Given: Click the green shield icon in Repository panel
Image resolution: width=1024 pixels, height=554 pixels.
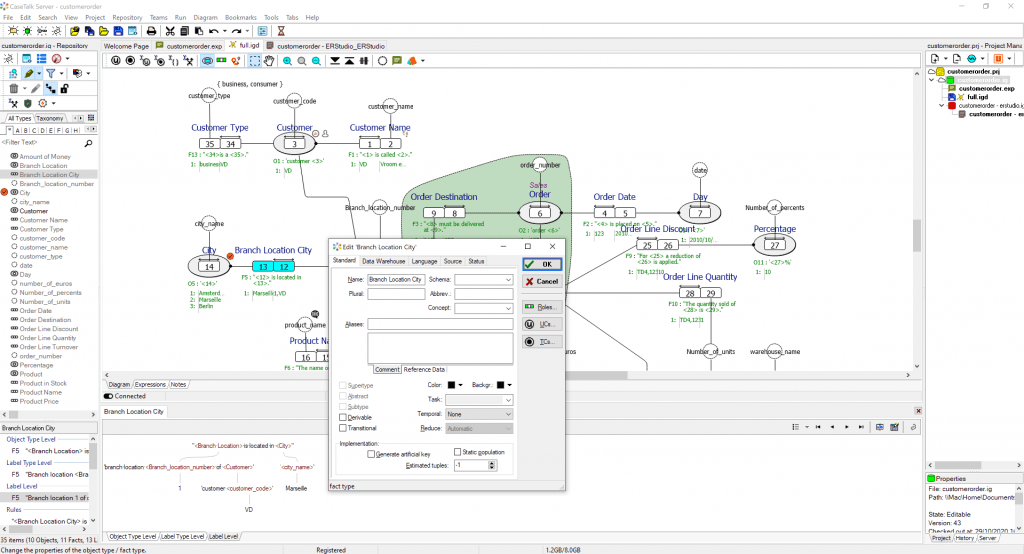Looking at the screenshot, I should tap(27, 103).
